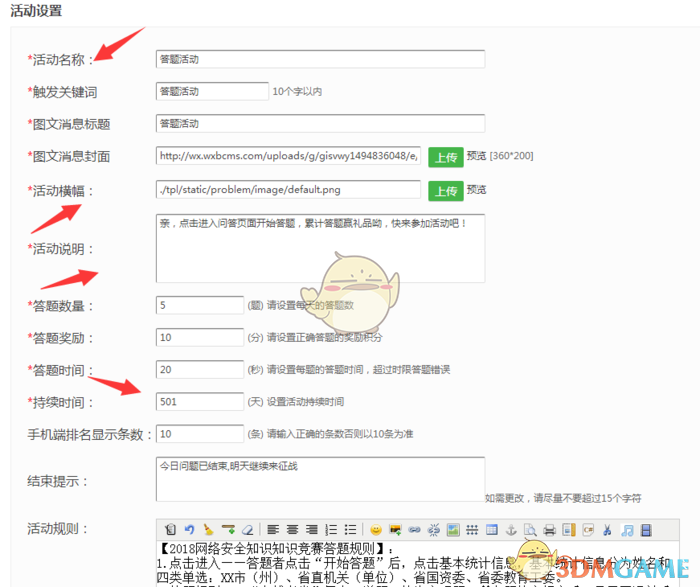Screen dimensions: 700x587
Task: Click the green 上传 button for 图文消息封面
Action: point(446,157)
